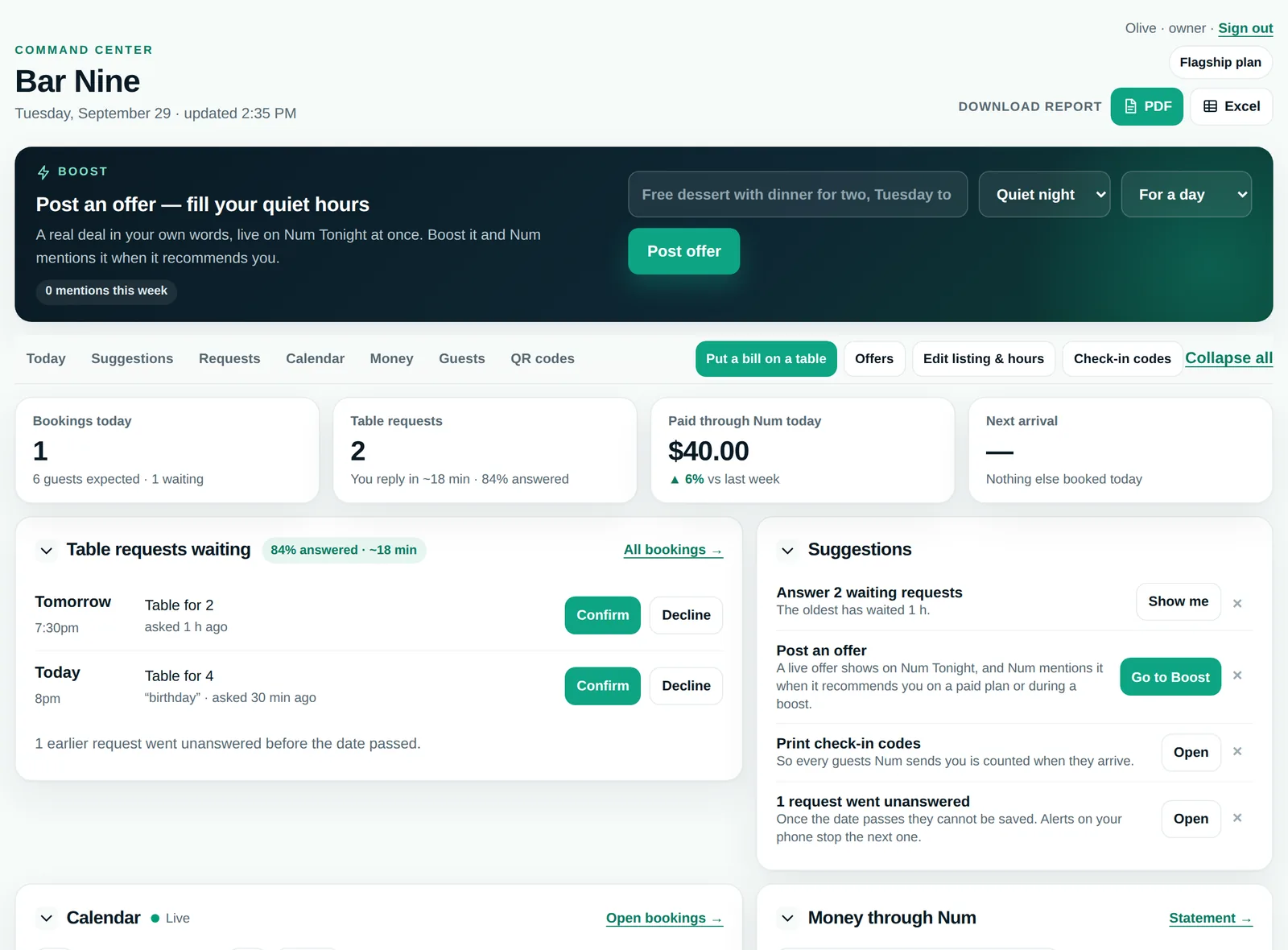This screenshot has width=1288, height=950.
Task: Open the All bookings link
Action: [673, 550]
